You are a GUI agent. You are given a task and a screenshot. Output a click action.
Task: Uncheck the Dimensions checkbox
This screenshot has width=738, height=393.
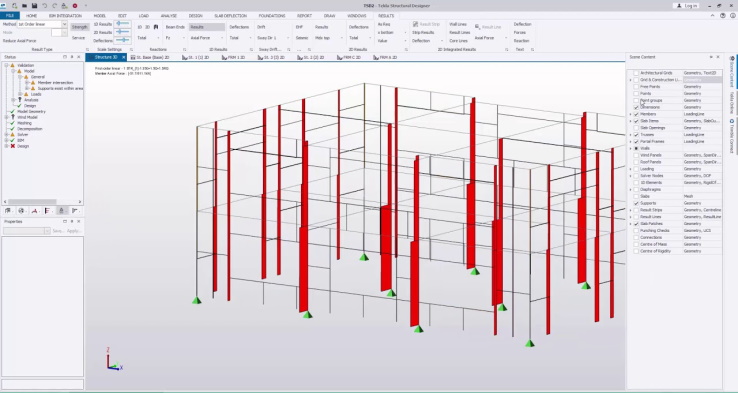coord(636,107)
